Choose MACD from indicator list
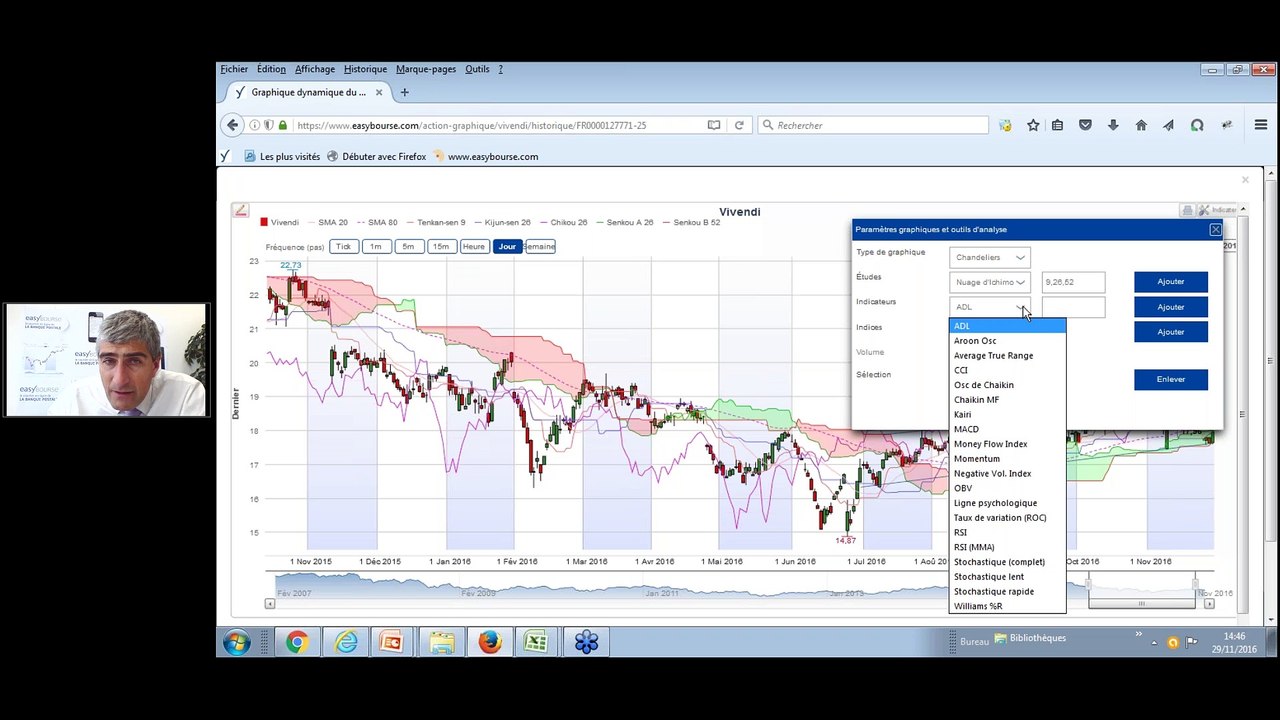The image size is (1280, 720). (x=1007, y=429)
